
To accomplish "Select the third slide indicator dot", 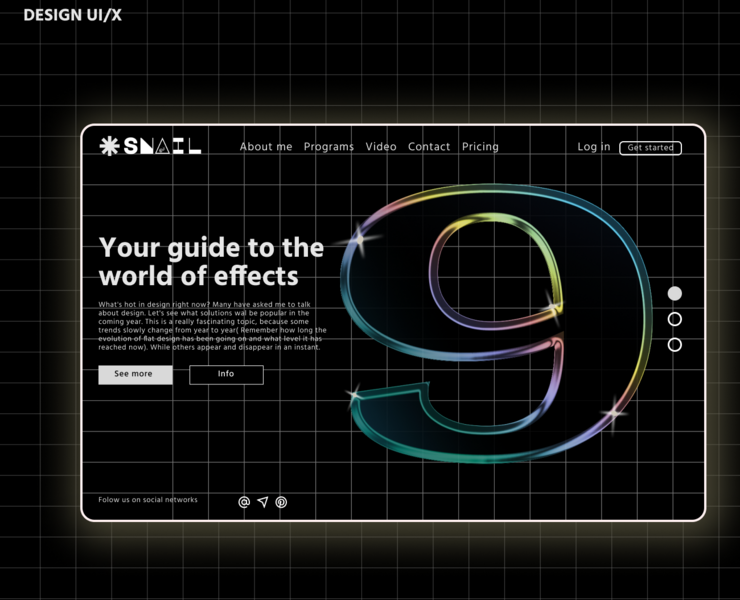I will point(675,345).
